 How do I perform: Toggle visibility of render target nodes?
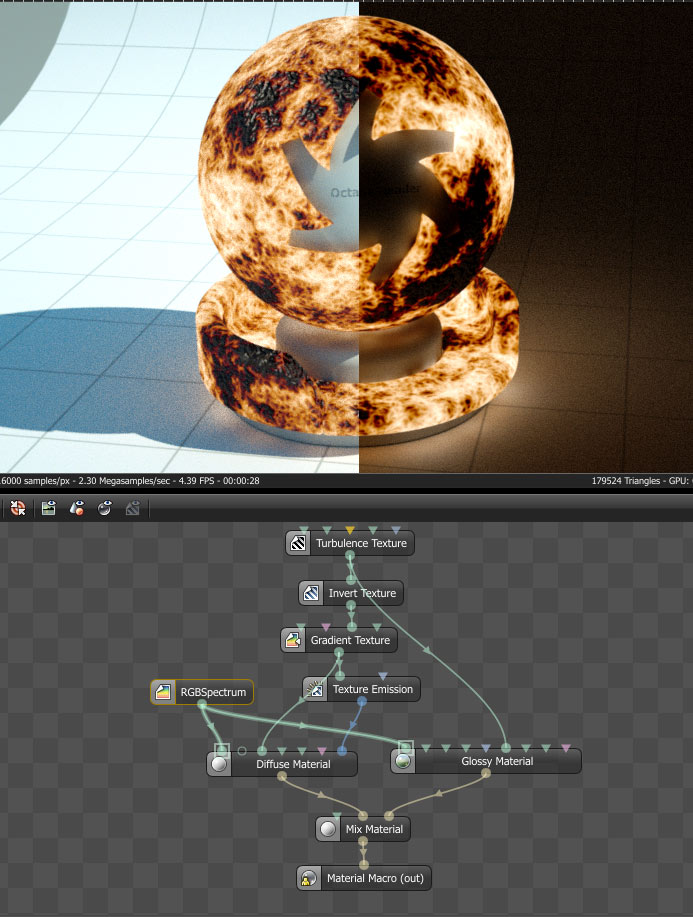[x=49, y=508]
